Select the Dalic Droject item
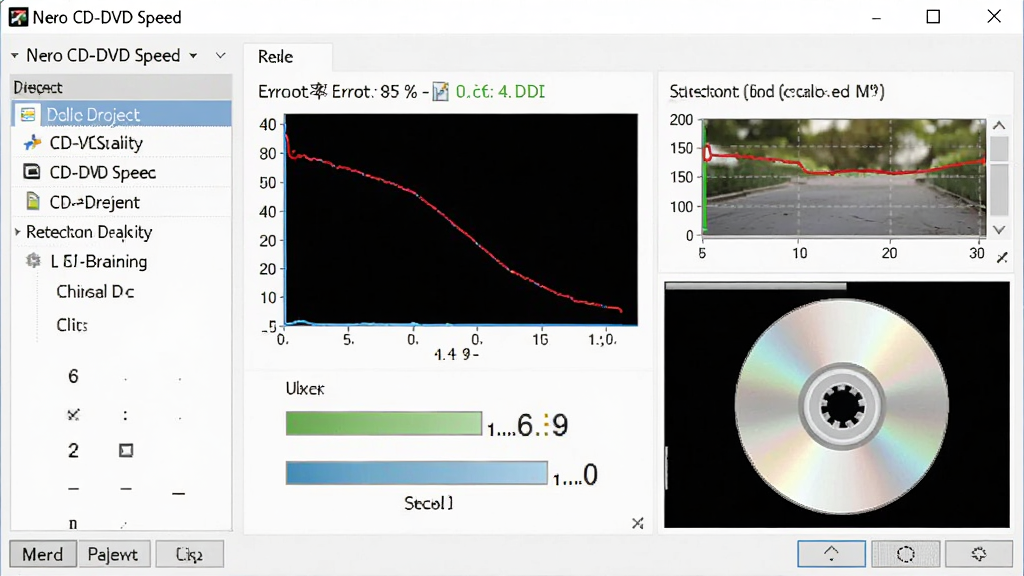 (x=121, y=114)
